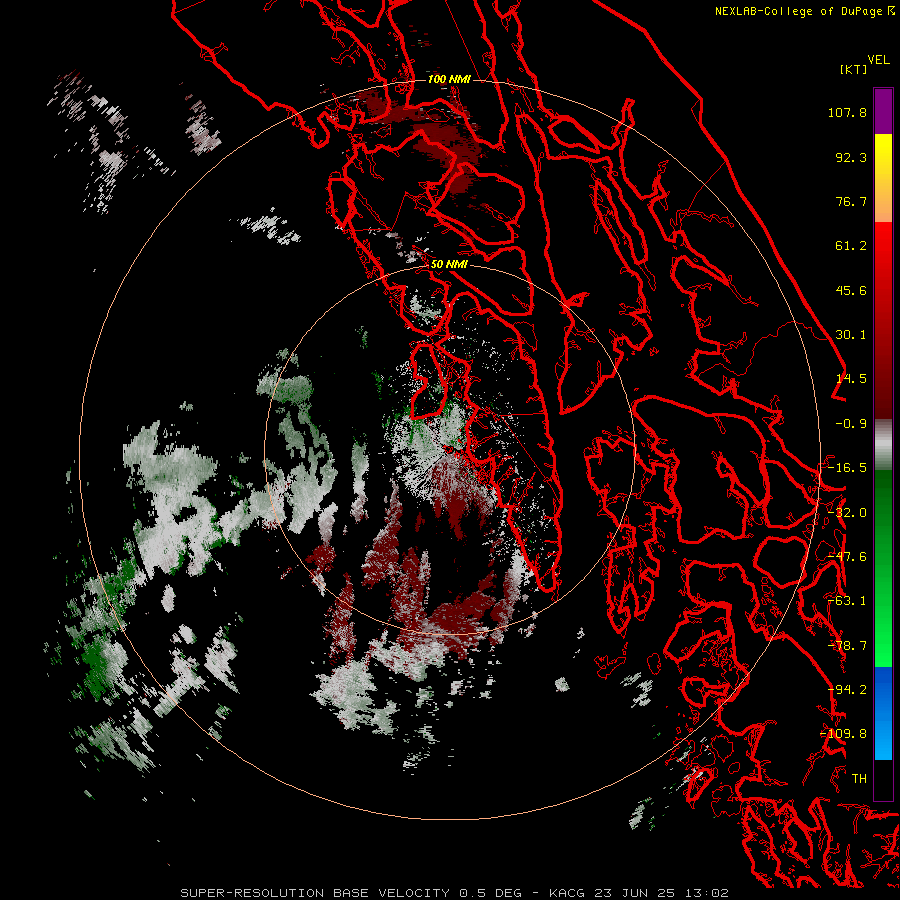The width and height of the screenshot is (900, 900).
Task: Click the -0.9 scale value
Action: click(x=851, y=424)
